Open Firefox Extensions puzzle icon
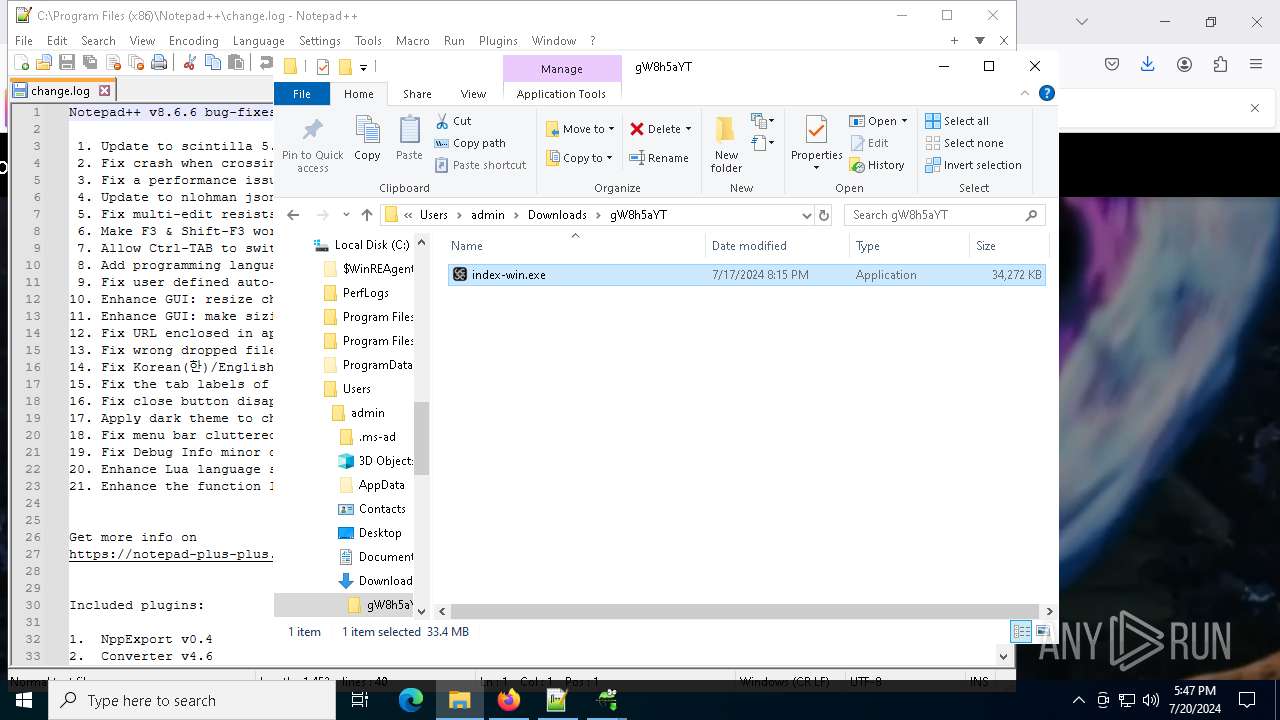This screenshot has width=1280, height=720. [x=1220, y=64]
